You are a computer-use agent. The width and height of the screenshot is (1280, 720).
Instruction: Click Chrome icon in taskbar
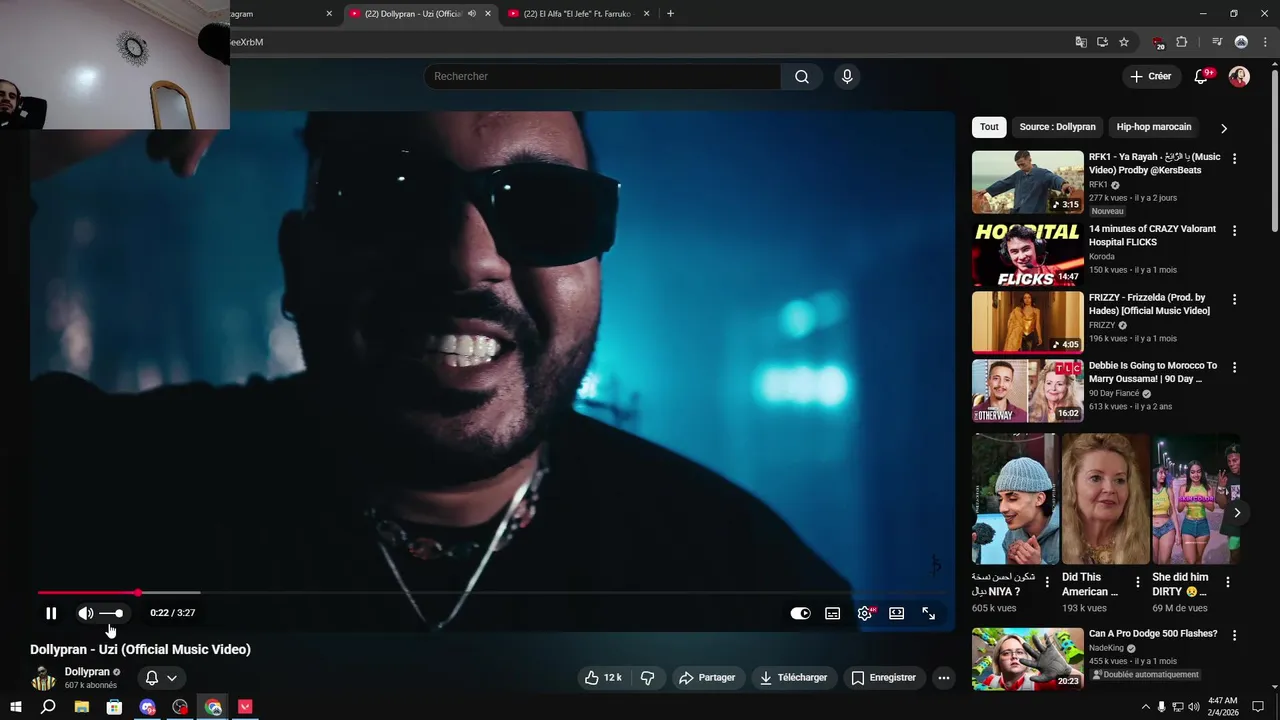pyautogui.click(x=213, y=707)
